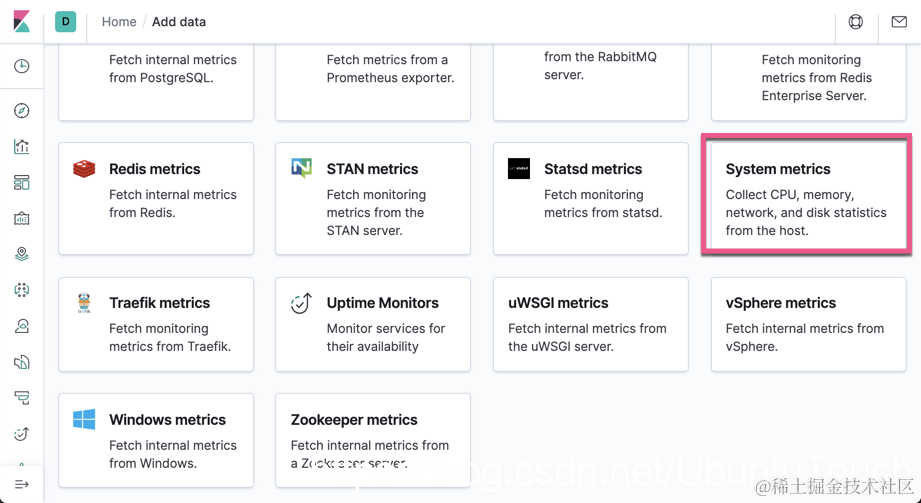Open Machine Learning icon in sidebar
921x503 pixels.
click(x=22, y=290)
